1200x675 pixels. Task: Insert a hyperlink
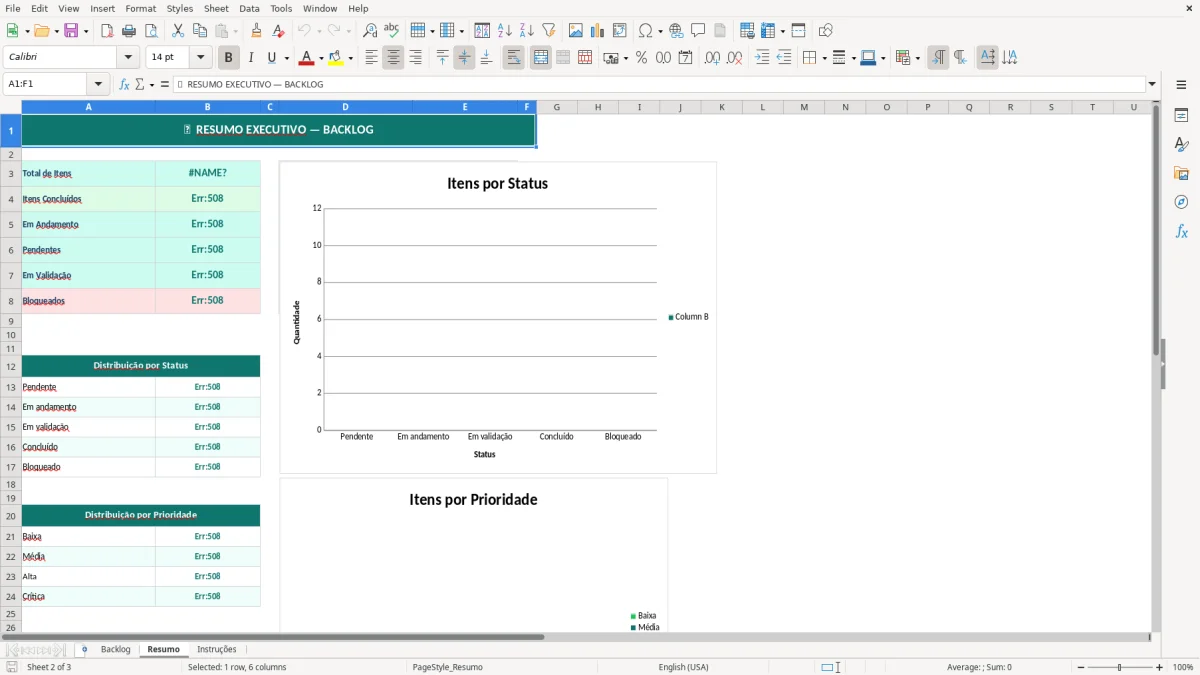[676, 31]
